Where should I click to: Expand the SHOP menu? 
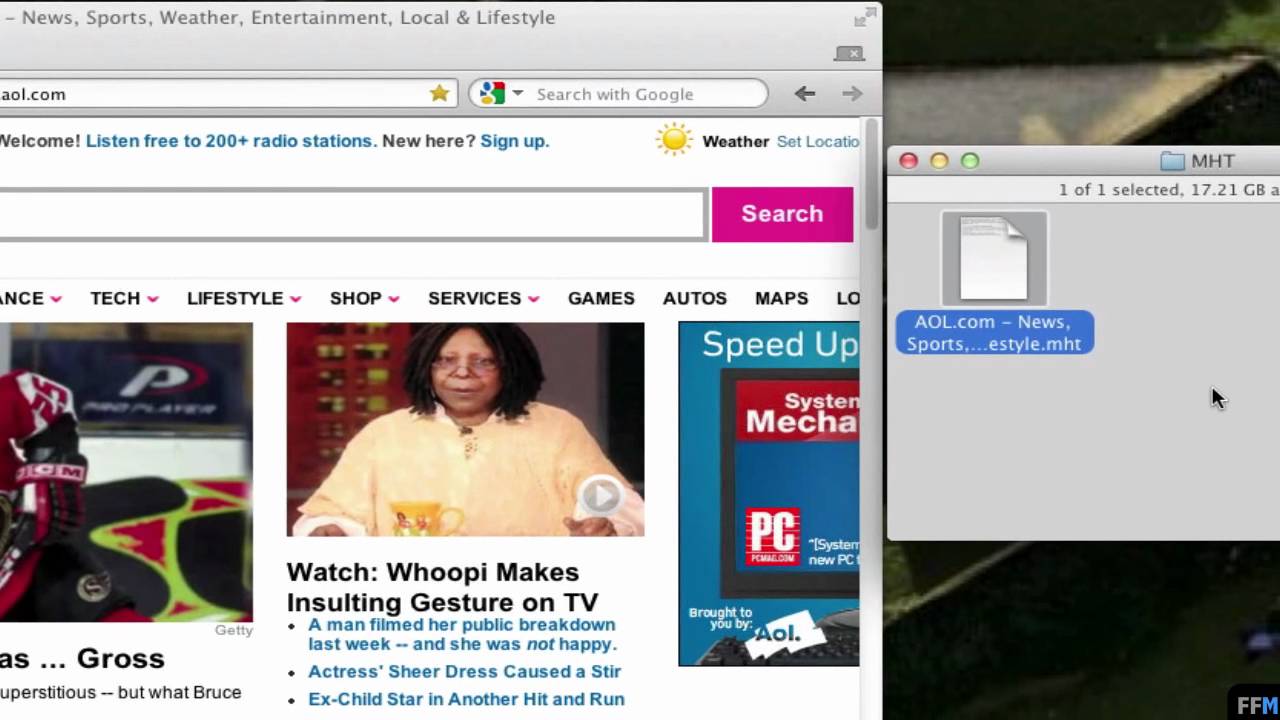click(x=365, y=298)
